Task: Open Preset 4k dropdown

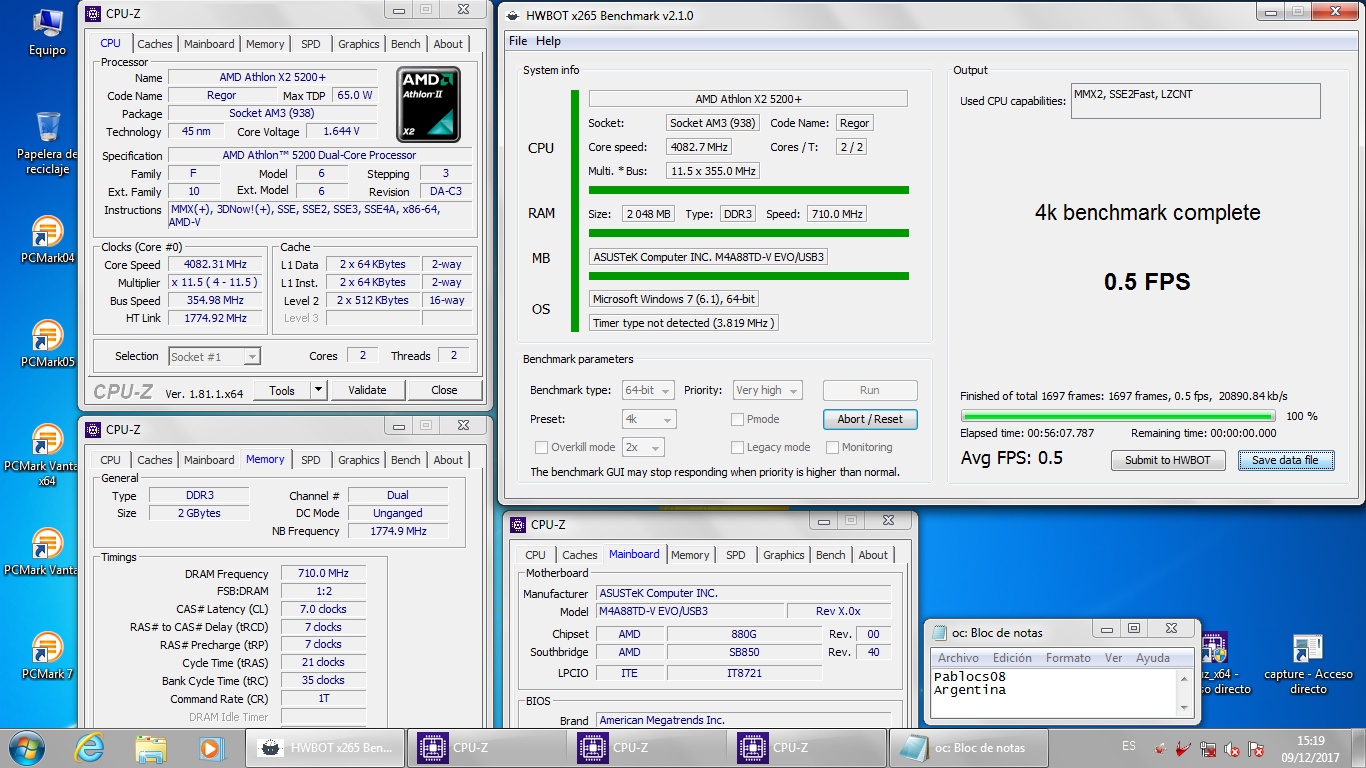Action: click(648, 419)
